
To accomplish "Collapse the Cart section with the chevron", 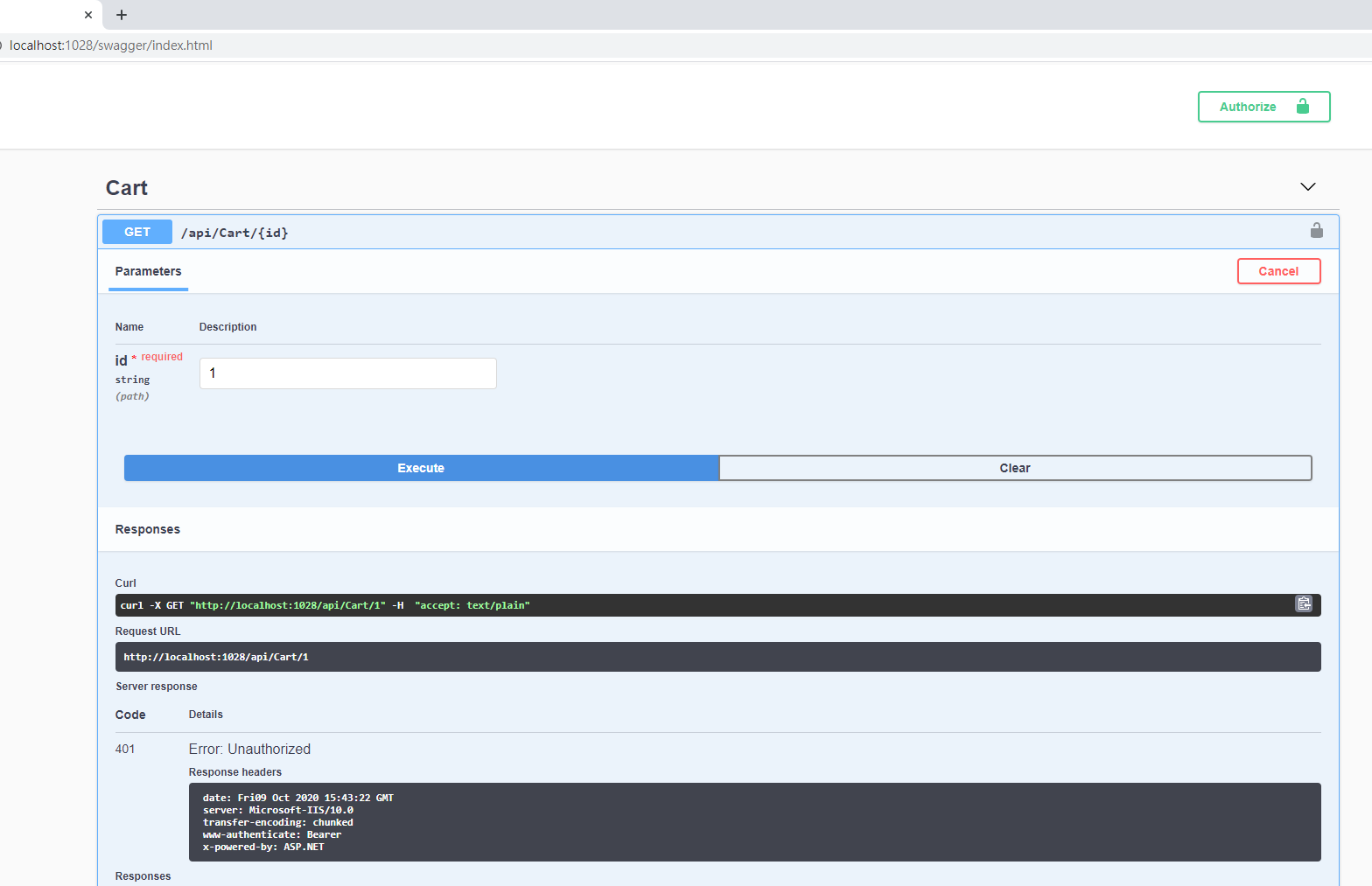I will pos(1307,187).
